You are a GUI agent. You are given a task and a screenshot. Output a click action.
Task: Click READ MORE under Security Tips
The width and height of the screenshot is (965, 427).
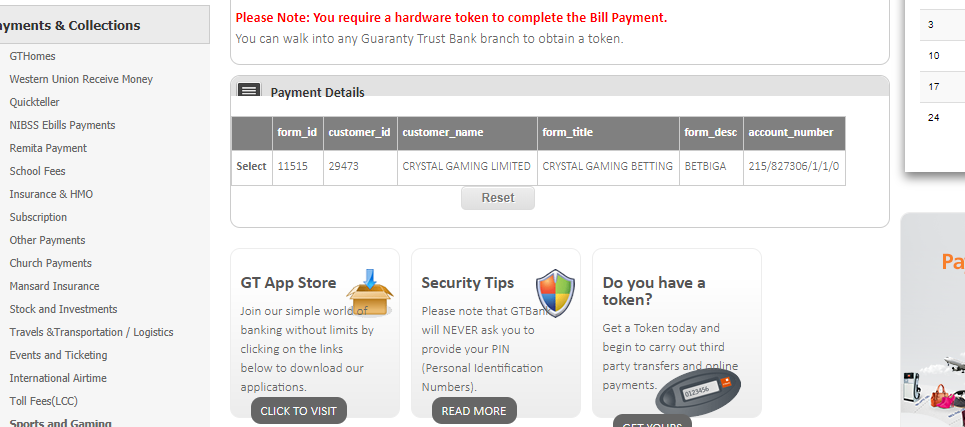[x=474, y=411]
